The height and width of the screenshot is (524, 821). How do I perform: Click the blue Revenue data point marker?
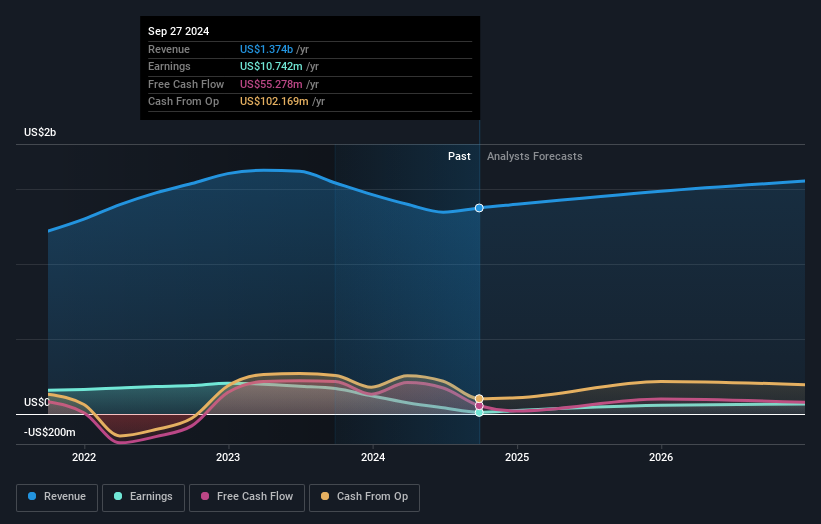tap(479, 208)
